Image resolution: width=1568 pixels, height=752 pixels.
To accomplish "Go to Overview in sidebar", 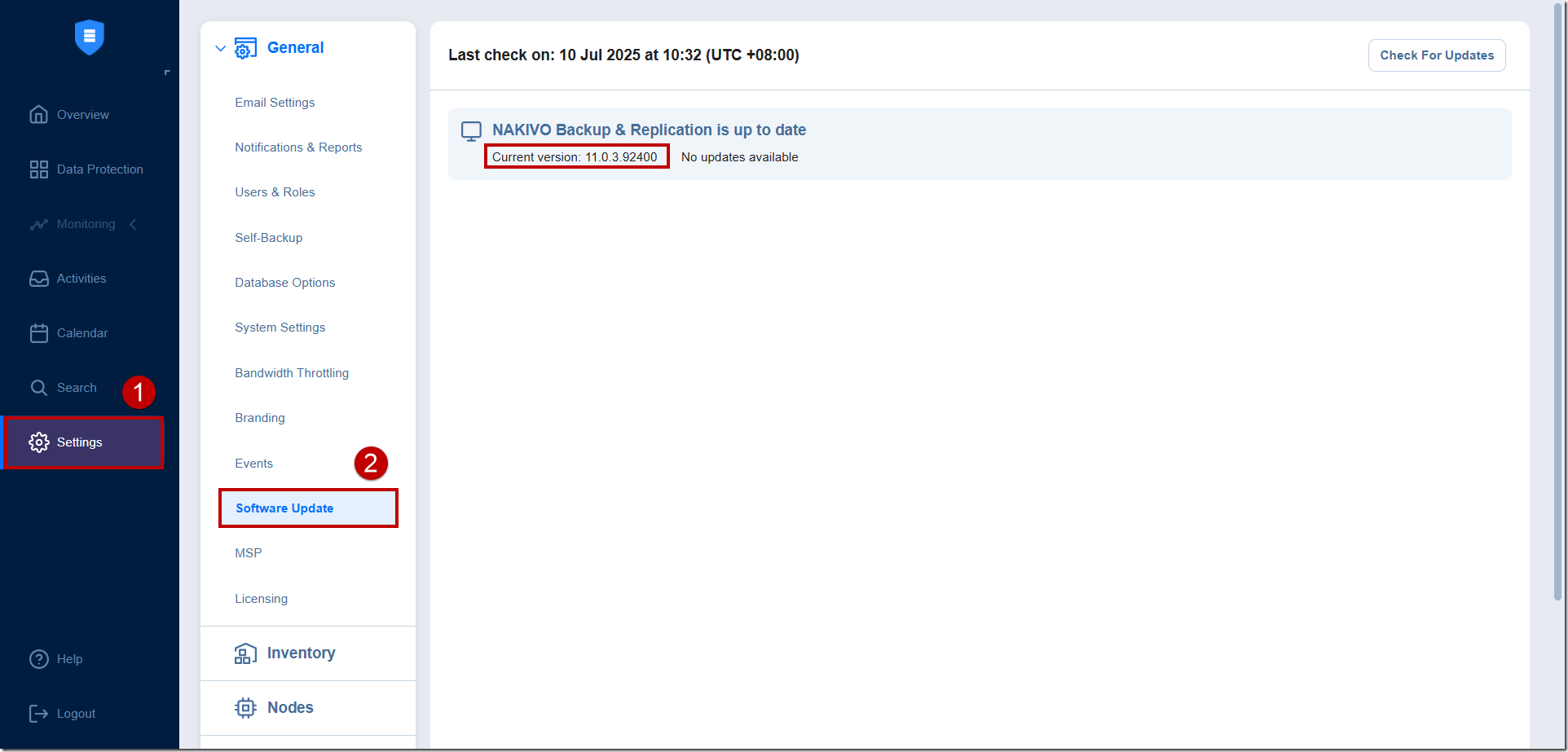I will (83, 115).
